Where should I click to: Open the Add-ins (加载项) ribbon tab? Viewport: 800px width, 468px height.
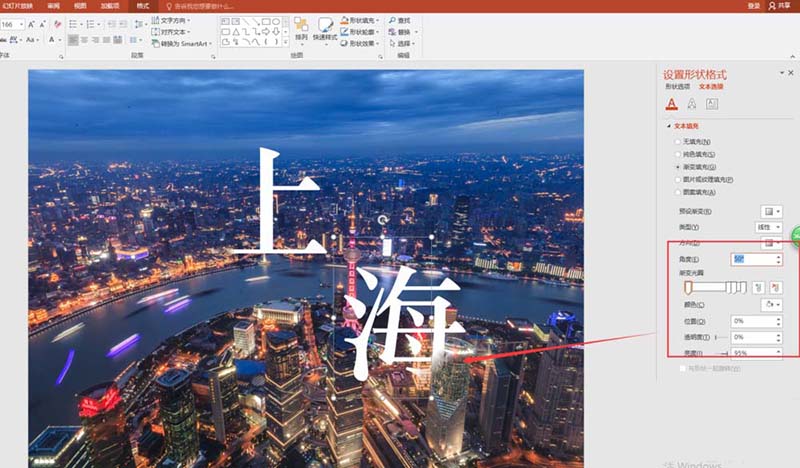click(x=110, y=6)
